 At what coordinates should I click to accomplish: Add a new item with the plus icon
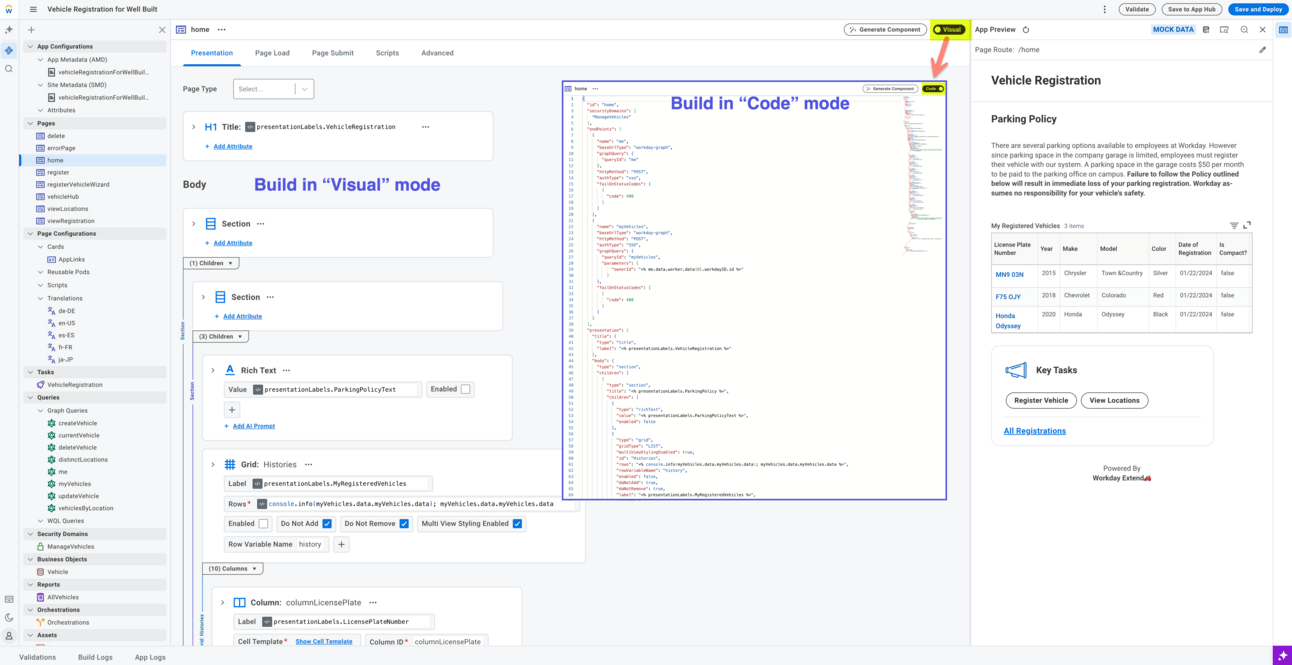click(x=31, y=30)
